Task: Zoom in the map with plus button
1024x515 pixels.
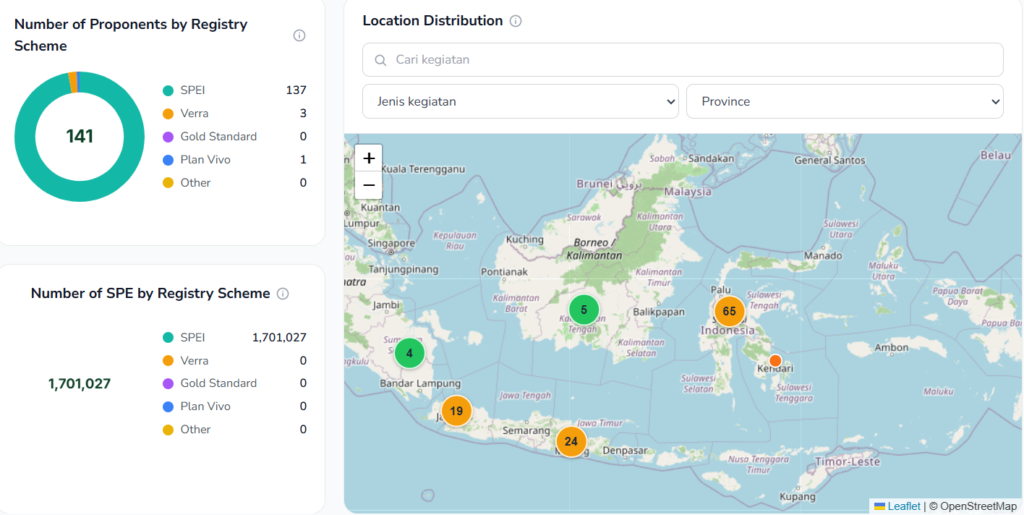Action: (368, 158)
